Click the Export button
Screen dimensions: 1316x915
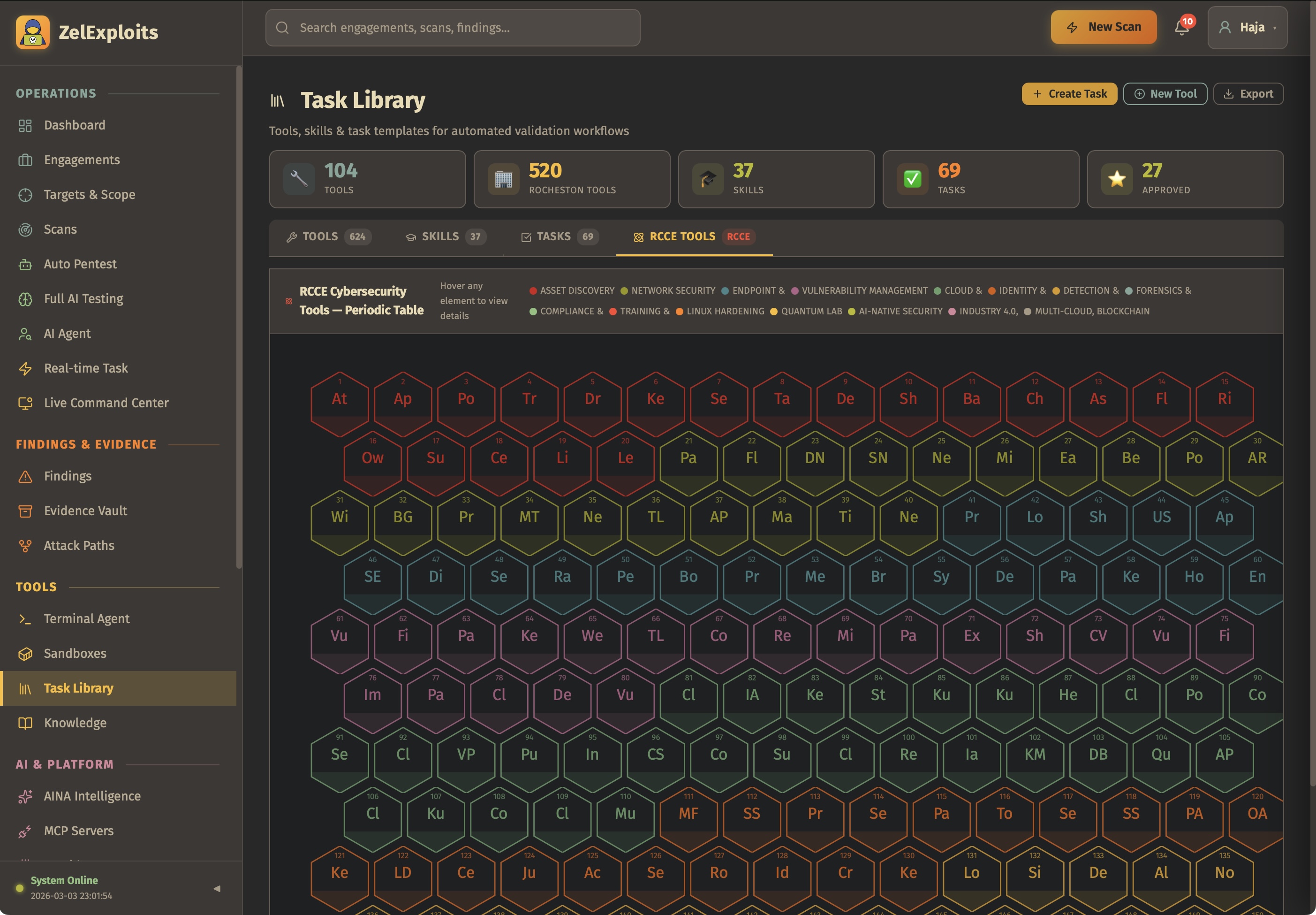tap(1248, 93)
